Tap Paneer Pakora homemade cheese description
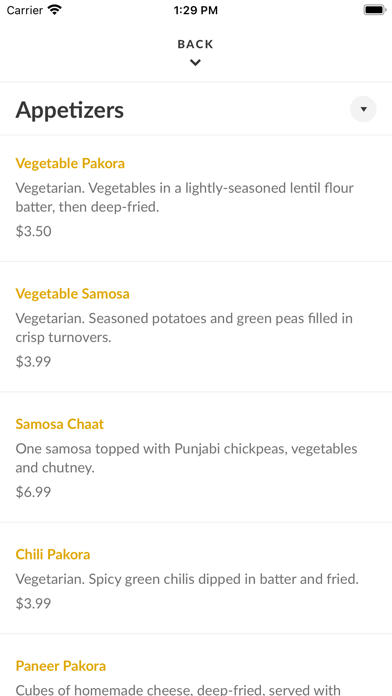 pos(178,690)
